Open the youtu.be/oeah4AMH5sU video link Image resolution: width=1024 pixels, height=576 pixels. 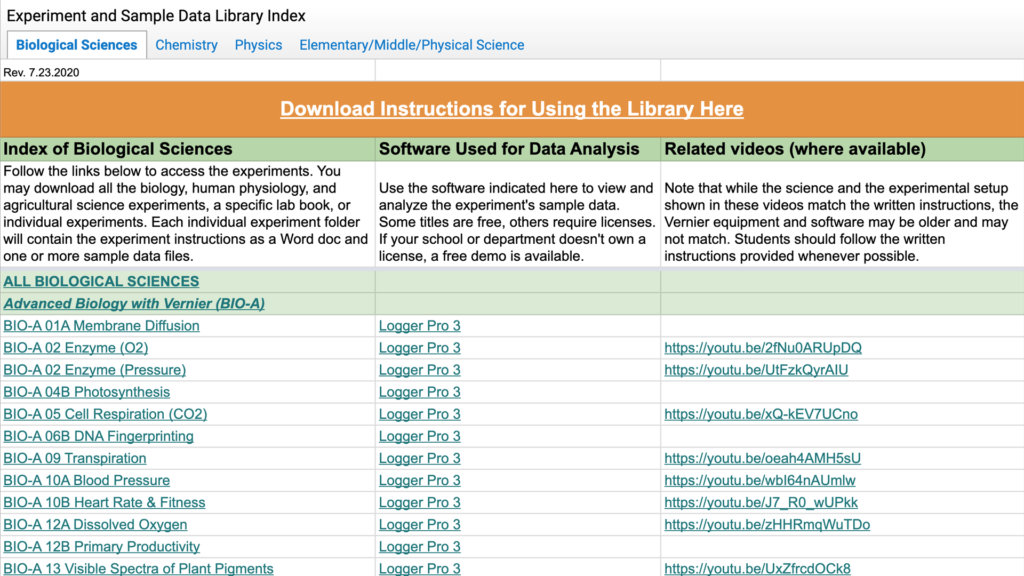coord(762,458)
